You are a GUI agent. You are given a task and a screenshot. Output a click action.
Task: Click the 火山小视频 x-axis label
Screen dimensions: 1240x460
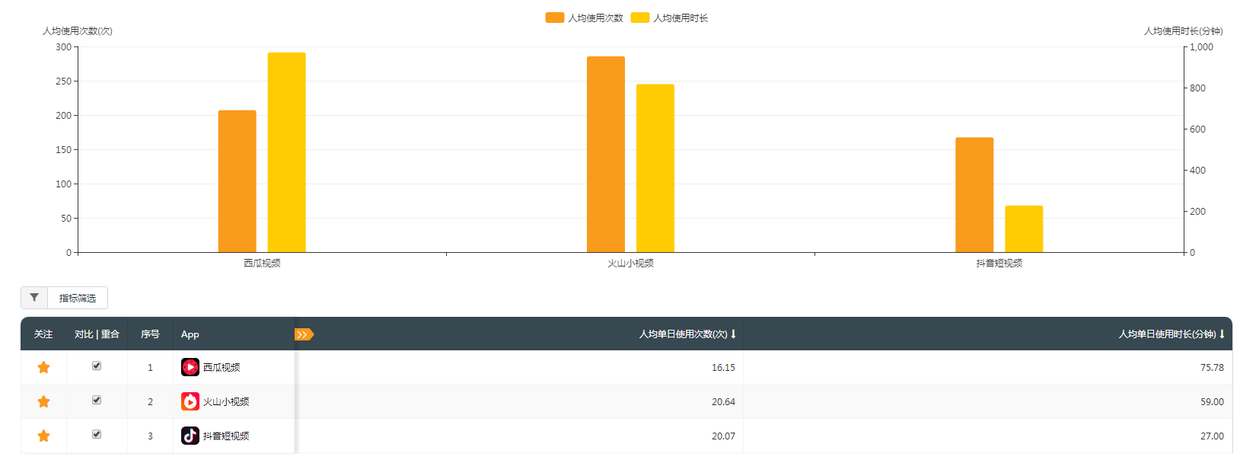(x=631, y=263)
